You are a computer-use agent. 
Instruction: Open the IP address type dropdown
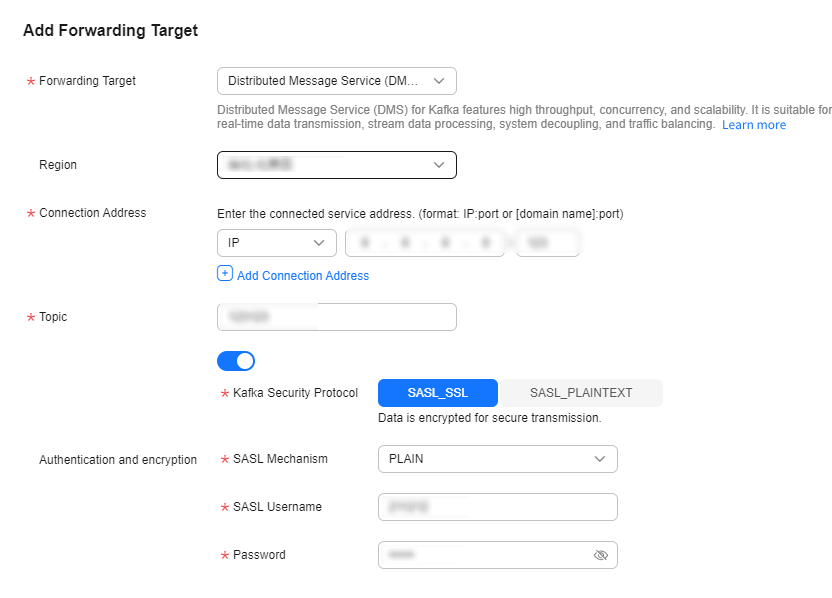(277, 243)
